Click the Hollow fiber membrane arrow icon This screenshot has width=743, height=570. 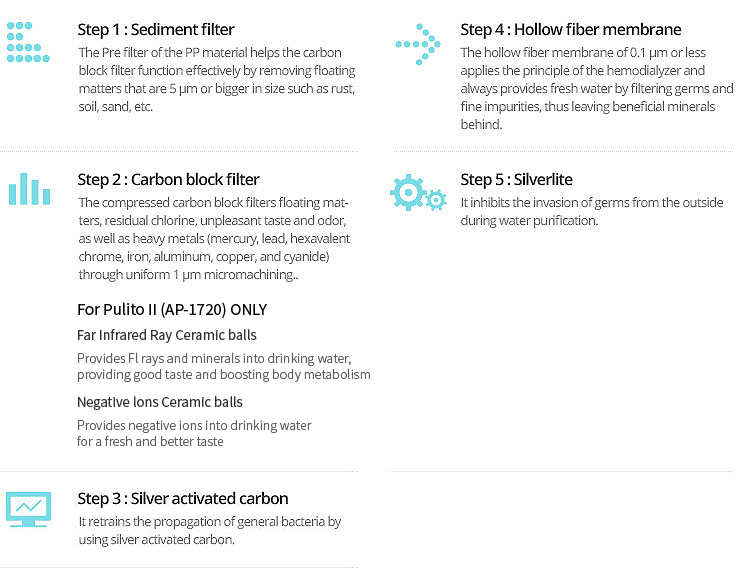417,43
